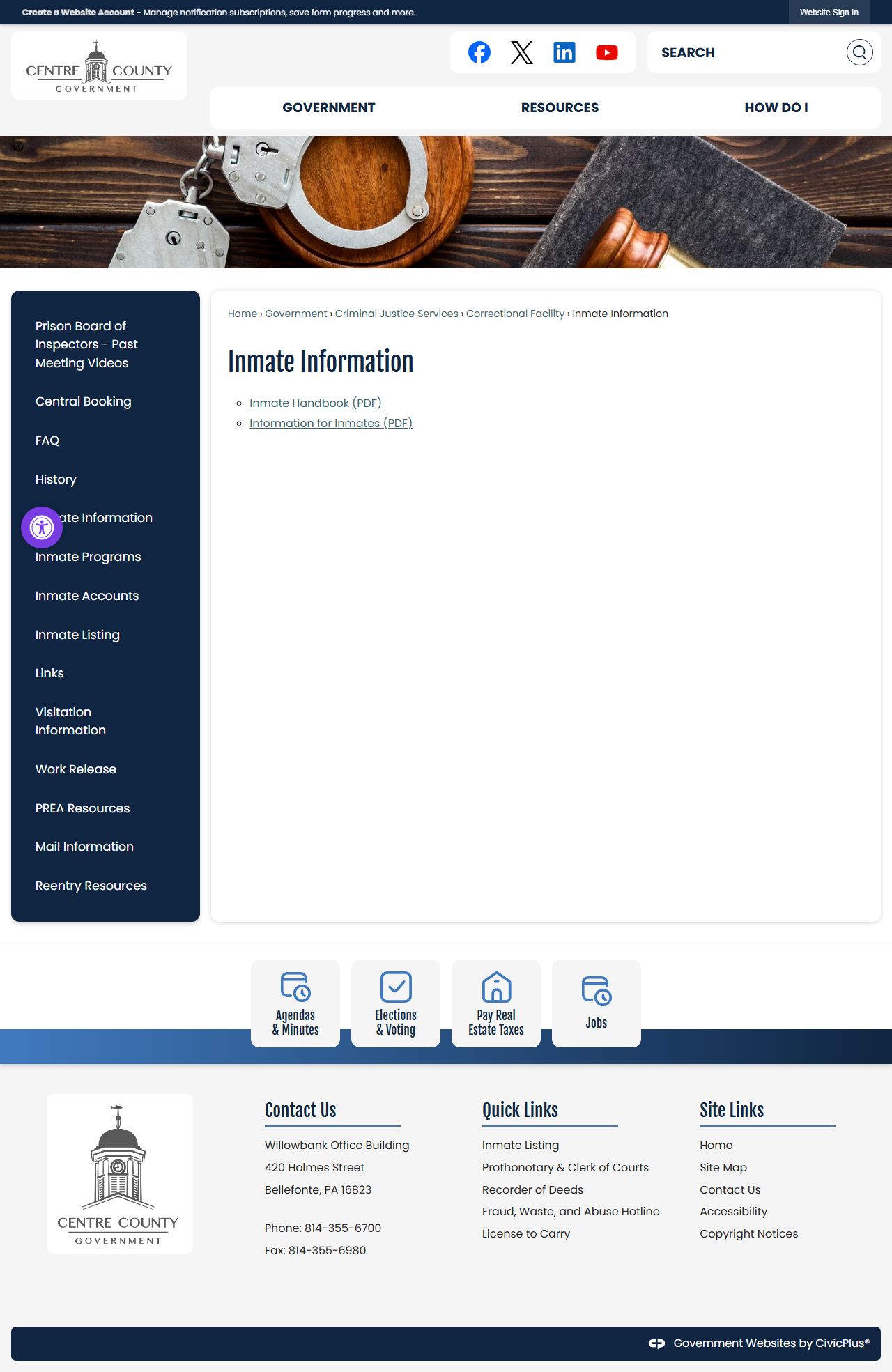This screenshot has height=1372, width=892.
Task: Open Recorder of Deeds quick link
Action: pos(532,1189)
